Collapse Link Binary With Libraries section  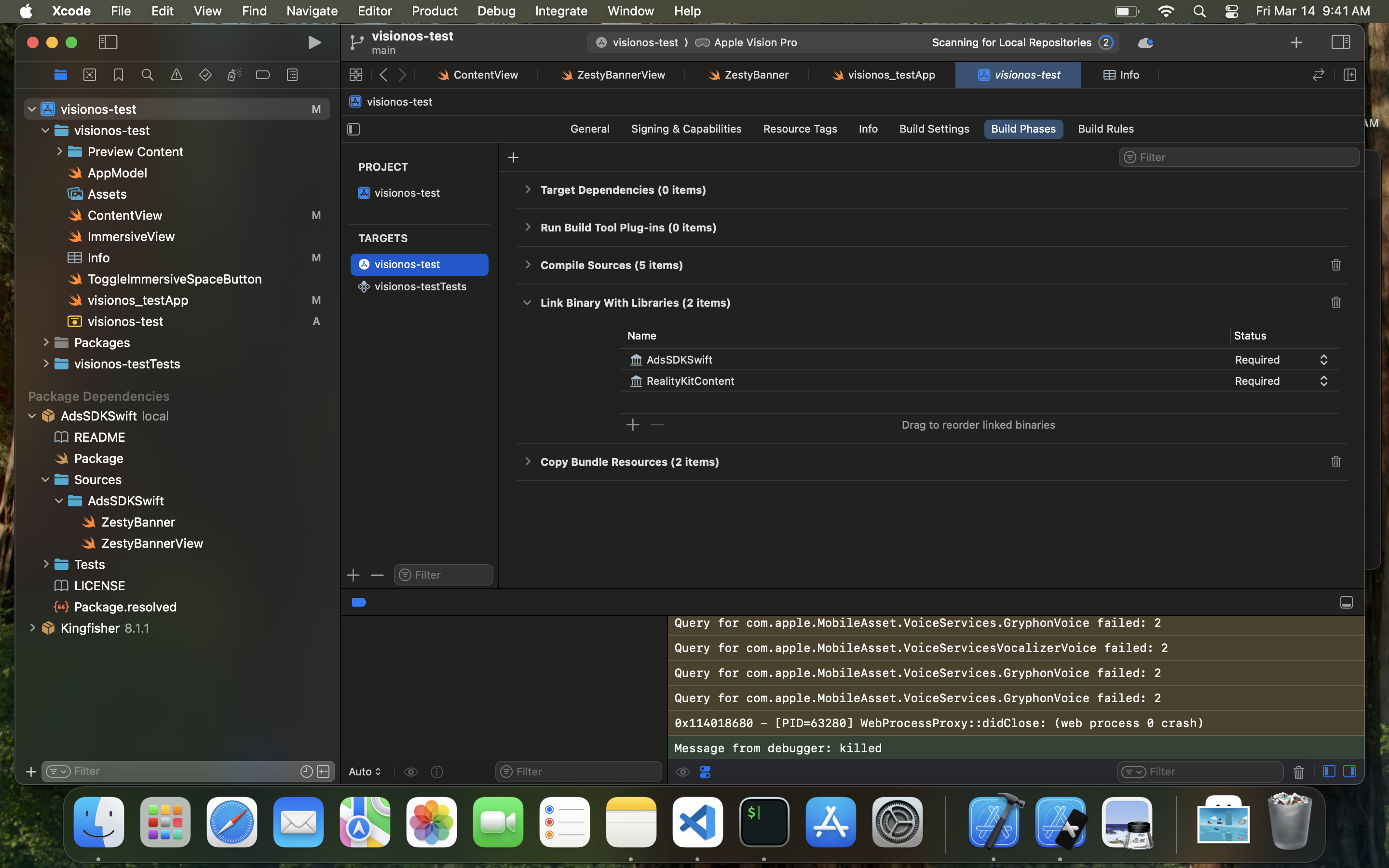(x=528, y=302)
